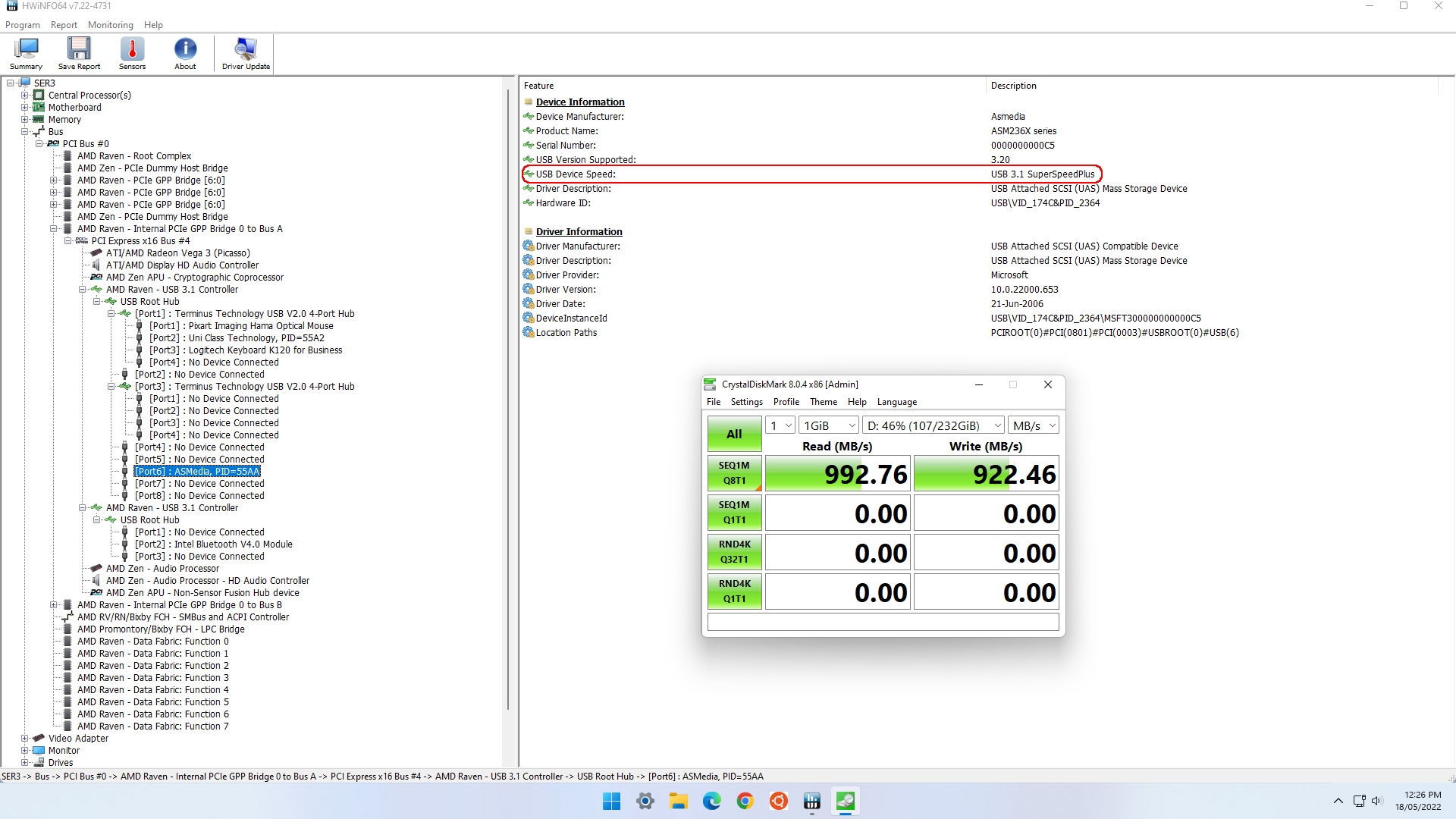Open the Sensors thermometer icon

(132, 54)
